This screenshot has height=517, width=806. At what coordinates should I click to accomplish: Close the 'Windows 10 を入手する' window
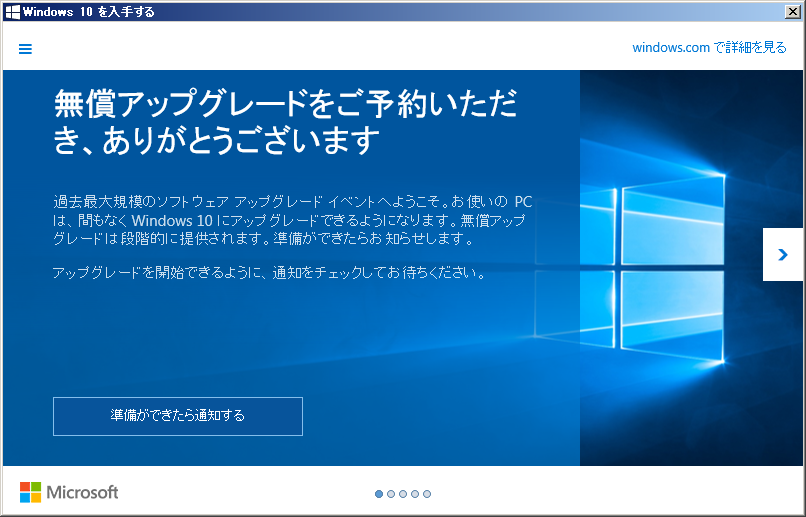pyautogui.click(x=793, y=12)
